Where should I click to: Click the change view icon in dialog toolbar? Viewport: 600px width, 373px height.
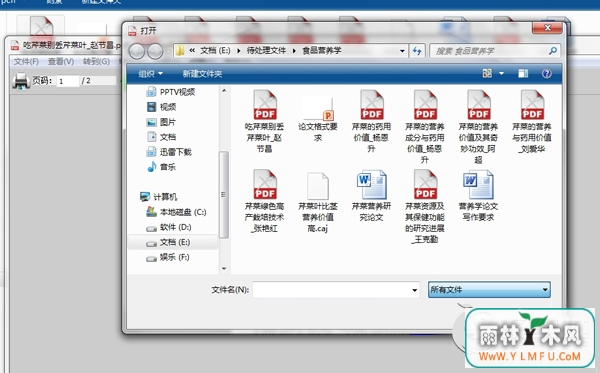pyautogui.click(x=487, y=73)
